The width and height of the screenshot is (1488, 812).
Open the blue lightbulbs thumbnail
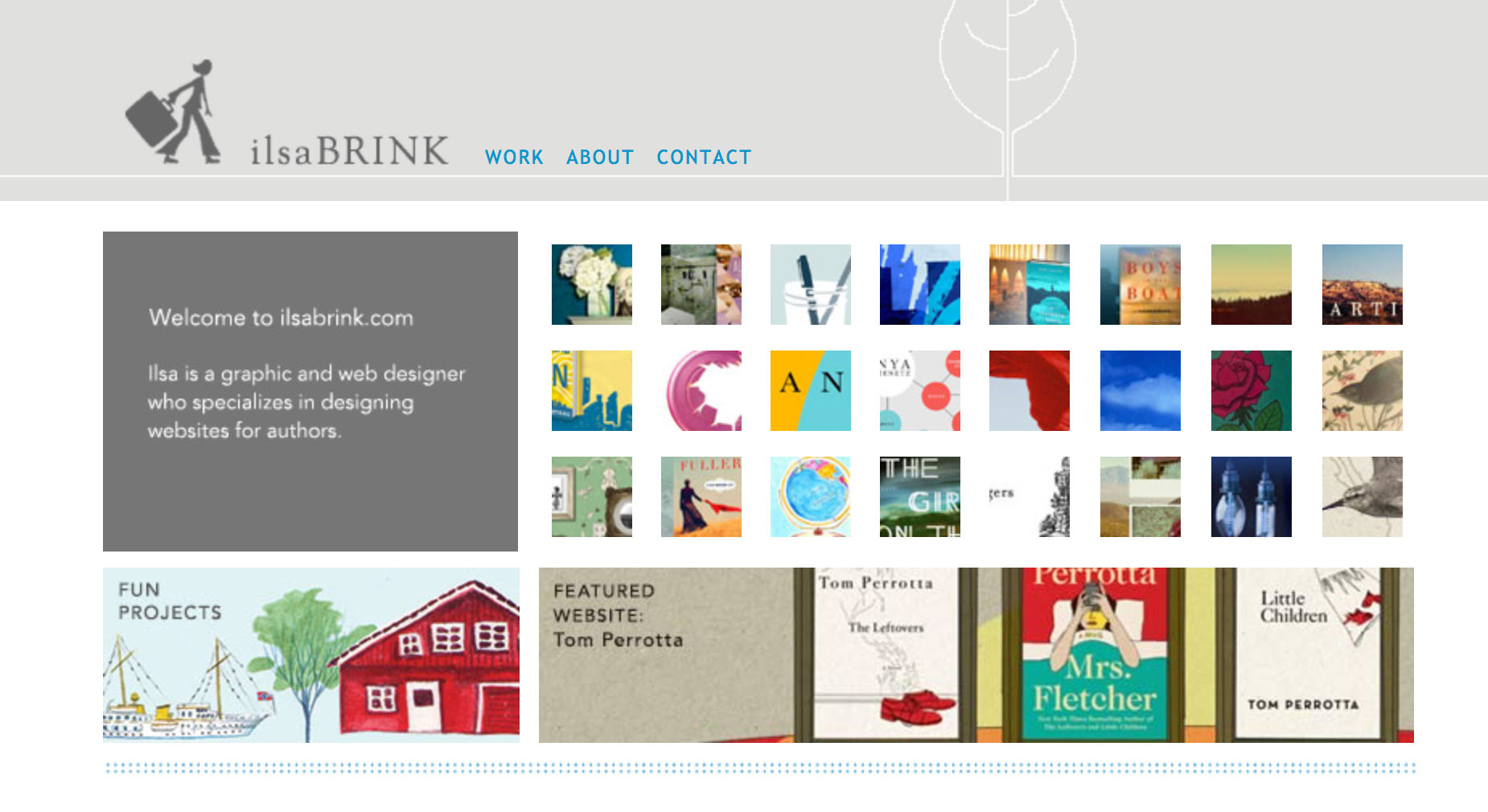pos(1252,497)
